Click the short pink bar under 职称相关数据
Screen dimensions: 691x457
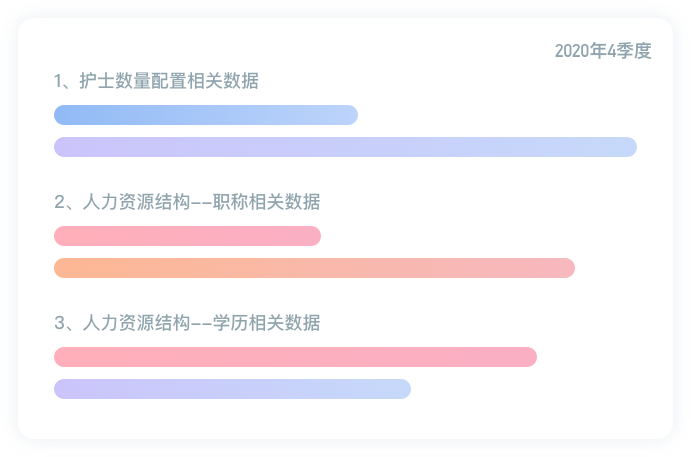(x=187, y=236)
